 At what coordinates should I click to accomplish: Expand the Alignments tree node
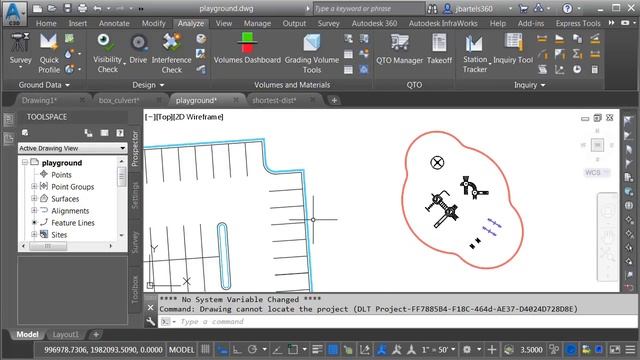click(x=34, y=210)
